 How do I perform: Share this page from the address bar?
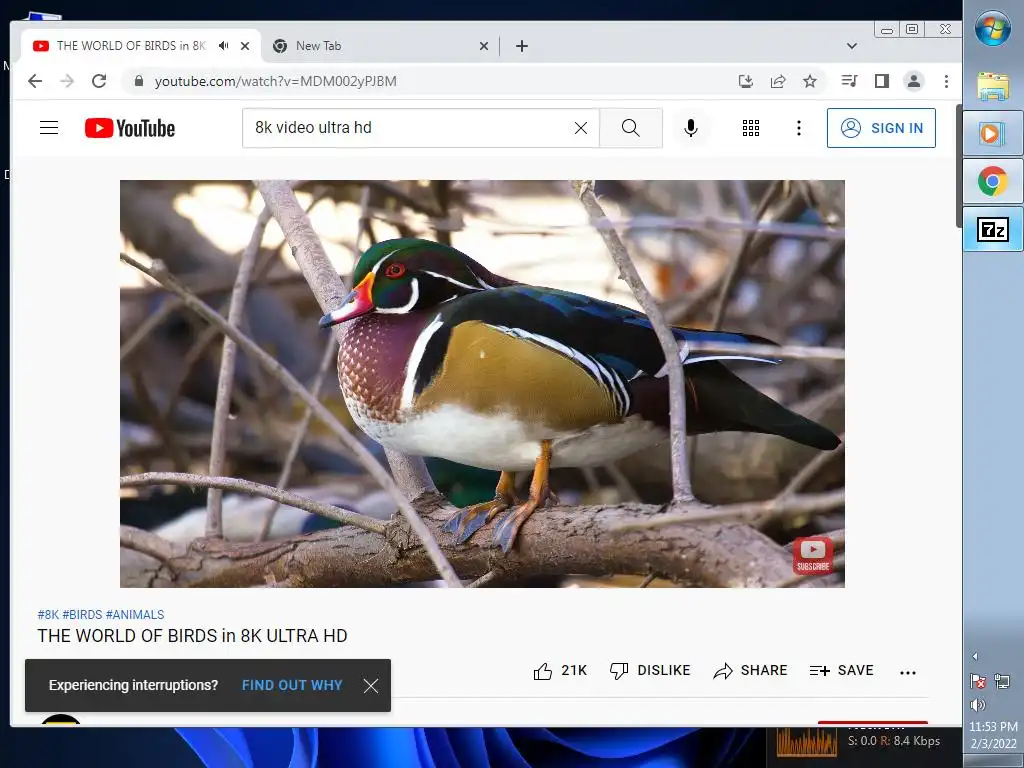click(x=778, y=81)
